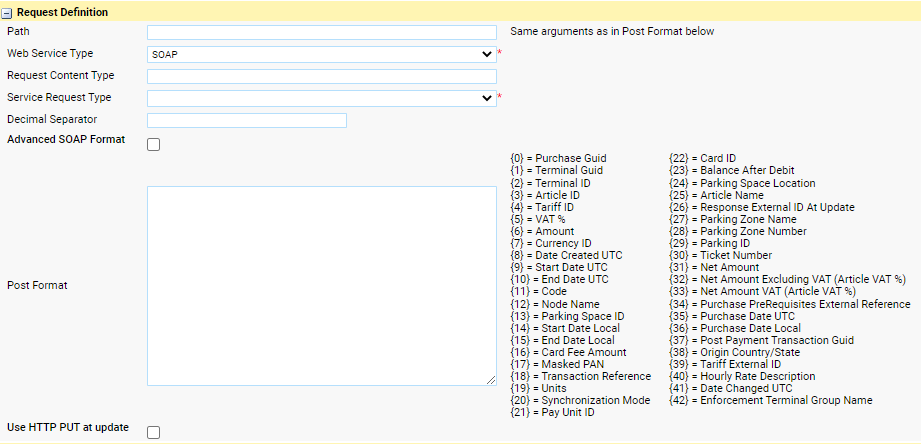The width and height of the screenshot is (921, 444).
Task: Click the '{9} = Start Date UTC' entry
Action: pyautogui.click(x=559, y=267)
